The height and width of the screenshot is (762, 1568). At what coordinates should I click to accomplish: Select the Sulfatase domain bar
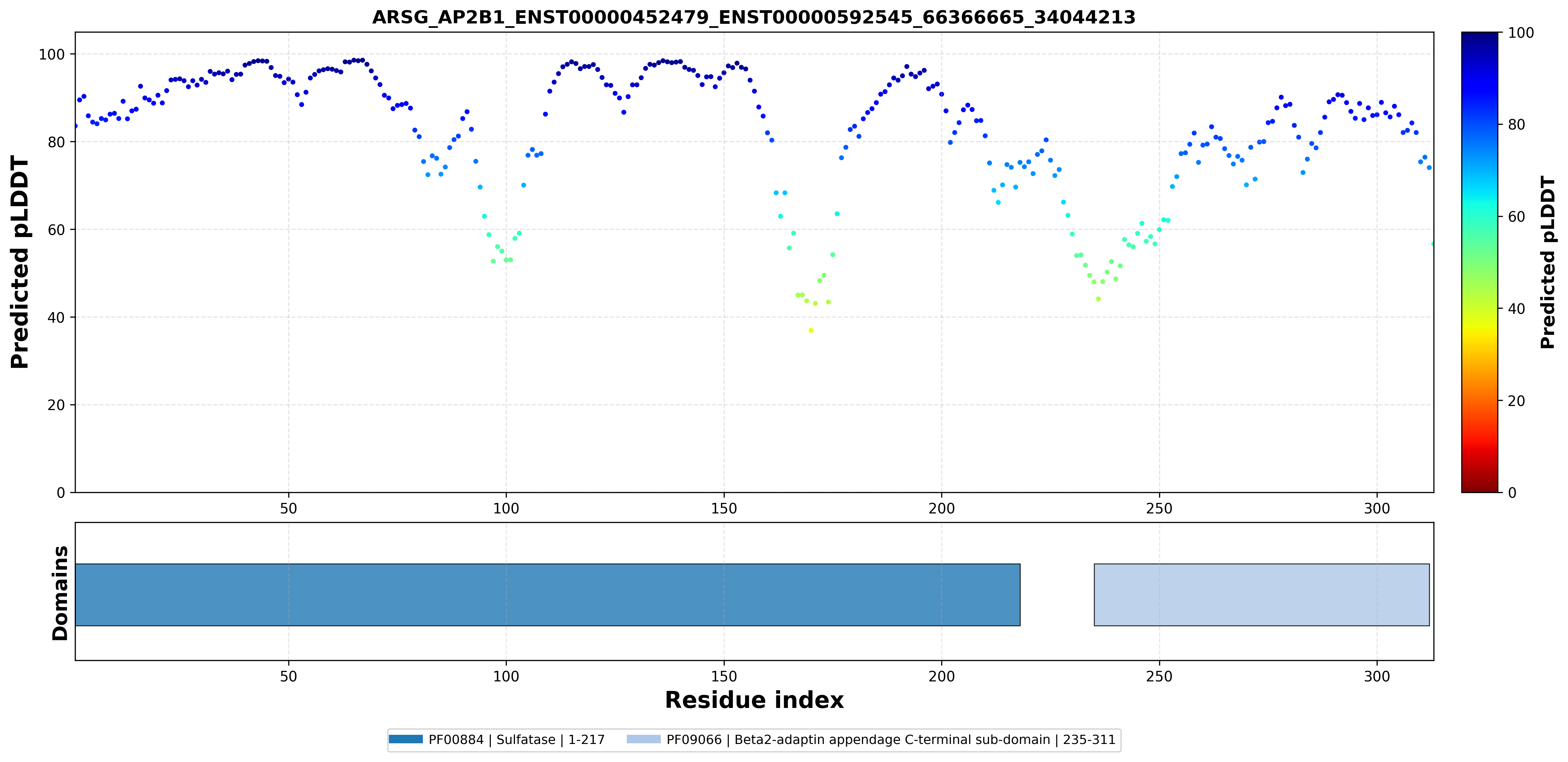pyautogui.click(x=547, y=594)
